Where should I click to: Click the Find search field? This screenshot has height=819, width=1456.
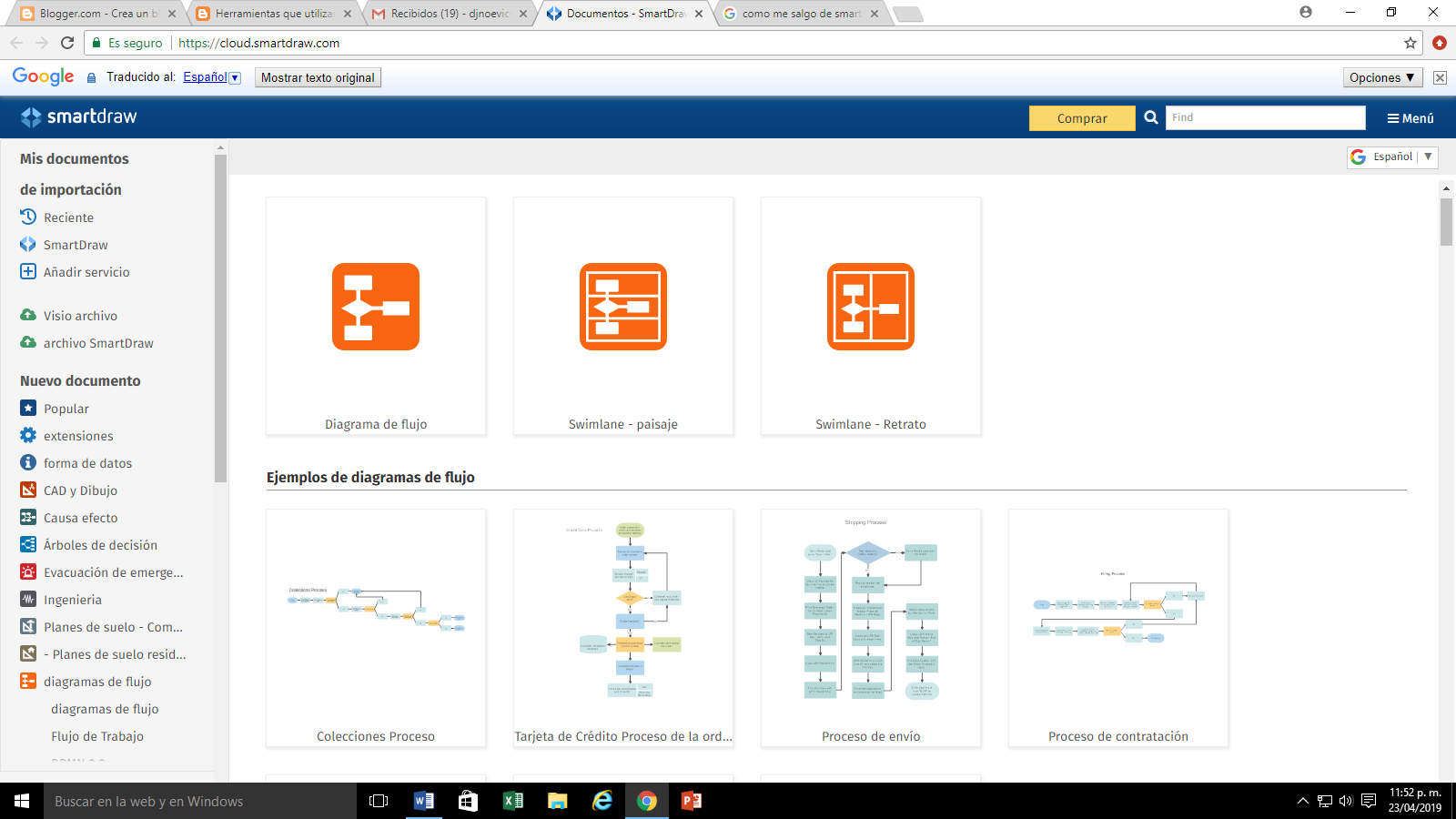click(x=1265, y=117)
